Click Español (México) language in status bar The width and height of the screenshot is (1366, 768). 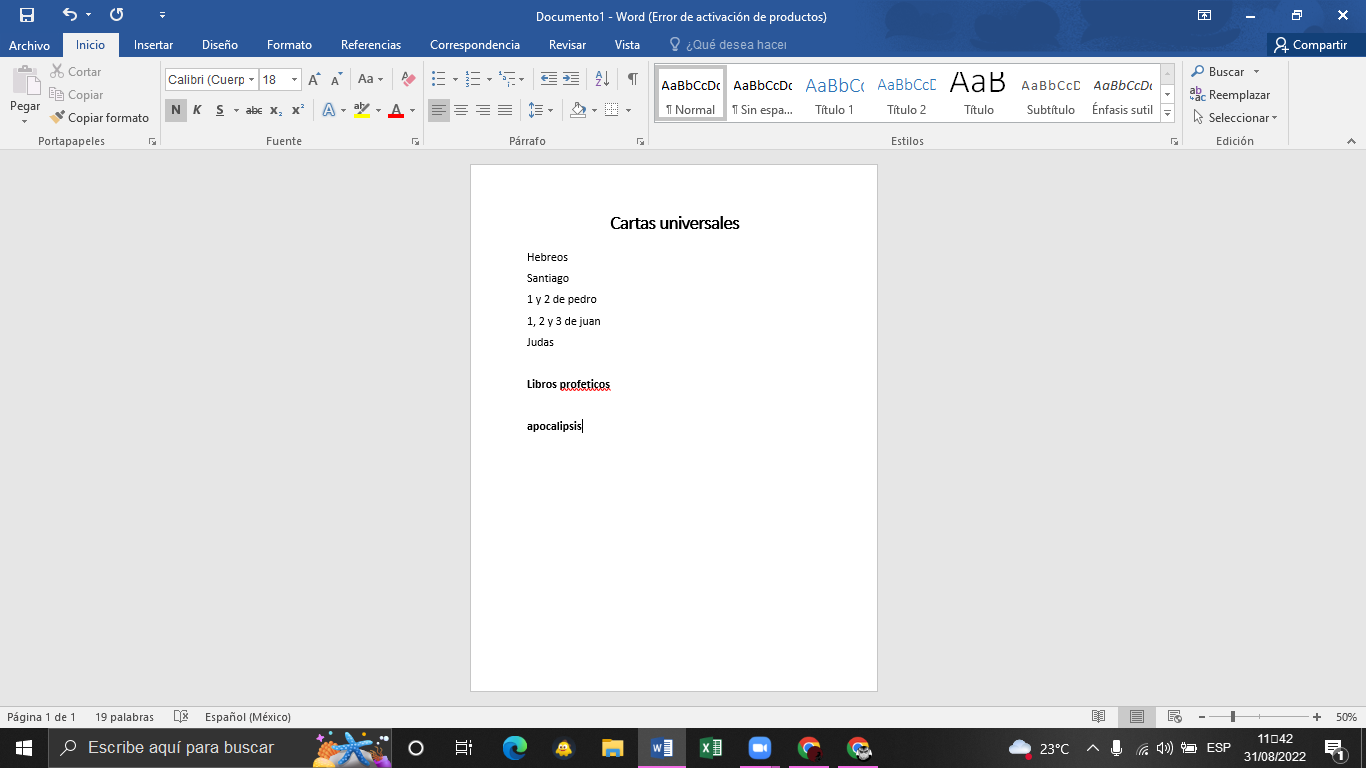coord(247,717)
